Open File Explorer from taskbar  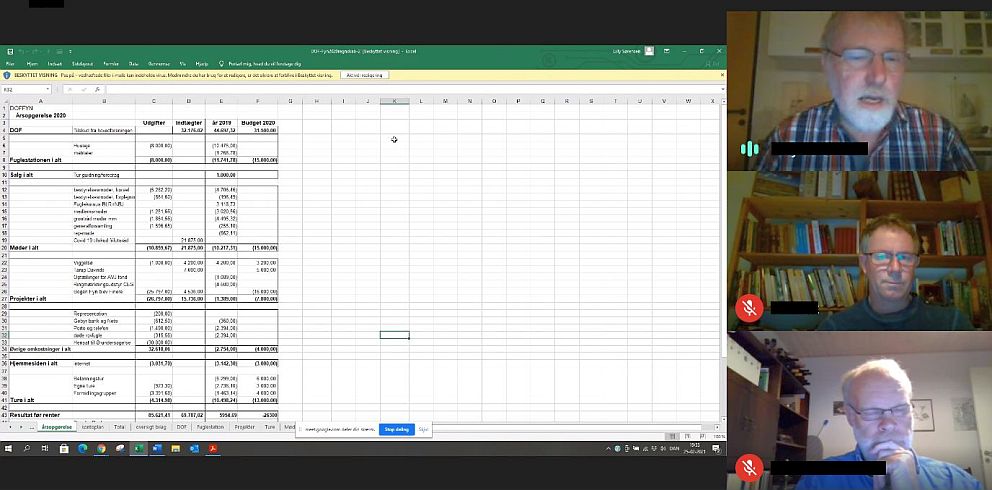pyautogui.click(x=176, y=449)
